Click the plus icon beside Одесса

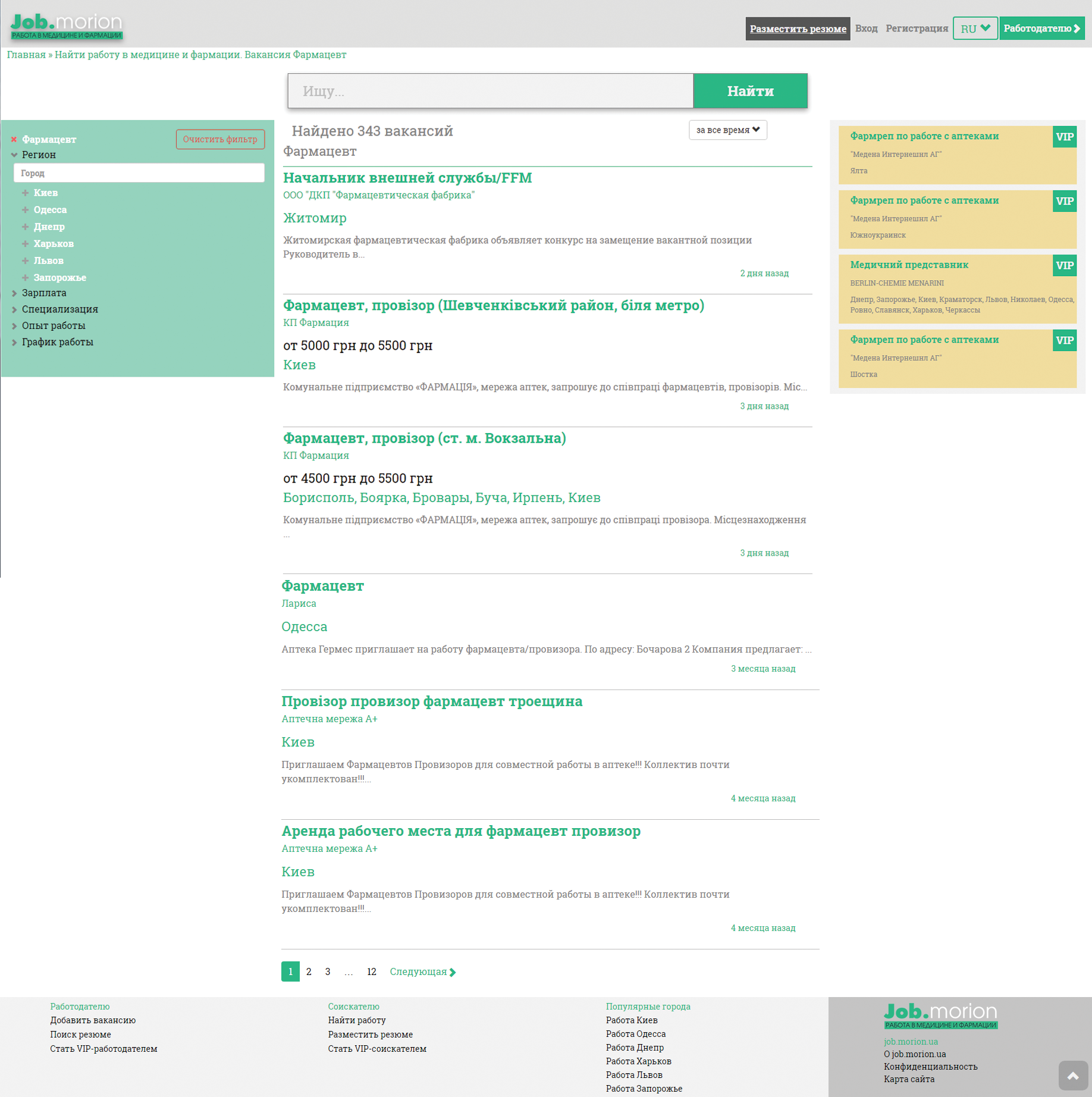pyautogui.click(x=26, y=210)
